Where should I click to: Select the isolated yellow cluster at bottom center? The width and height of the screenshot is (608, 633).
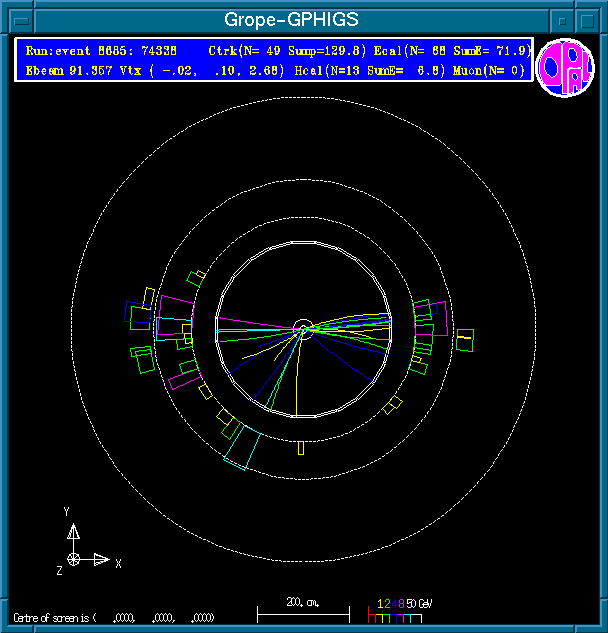[300, 448]
